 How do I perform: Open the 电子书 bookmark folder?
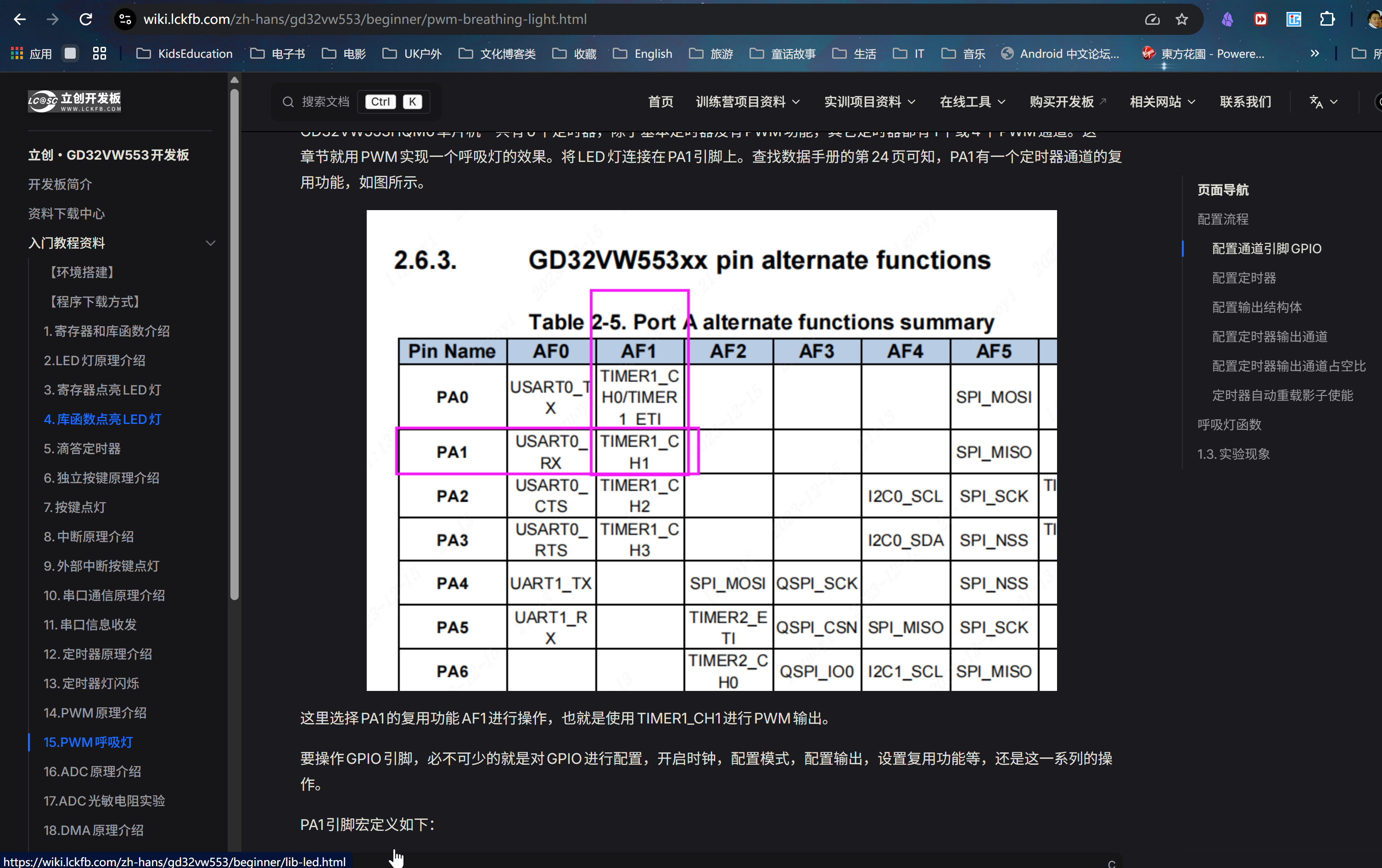tap(278, 53)
